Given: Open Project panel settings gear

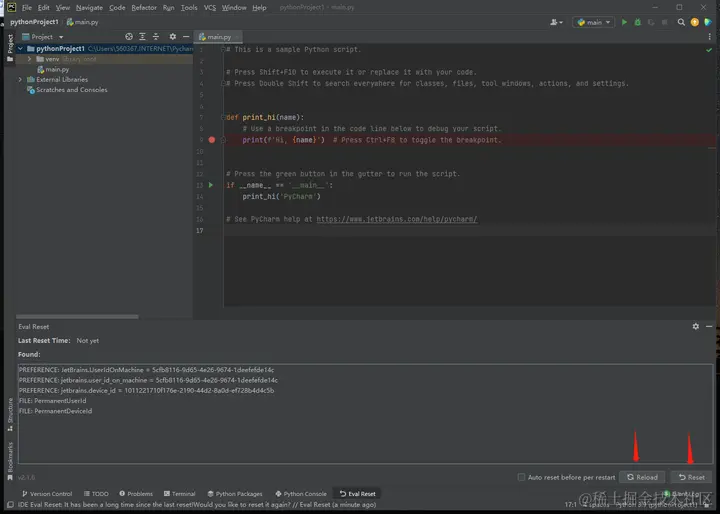Looking at the screenshot, I should [173, 37].
